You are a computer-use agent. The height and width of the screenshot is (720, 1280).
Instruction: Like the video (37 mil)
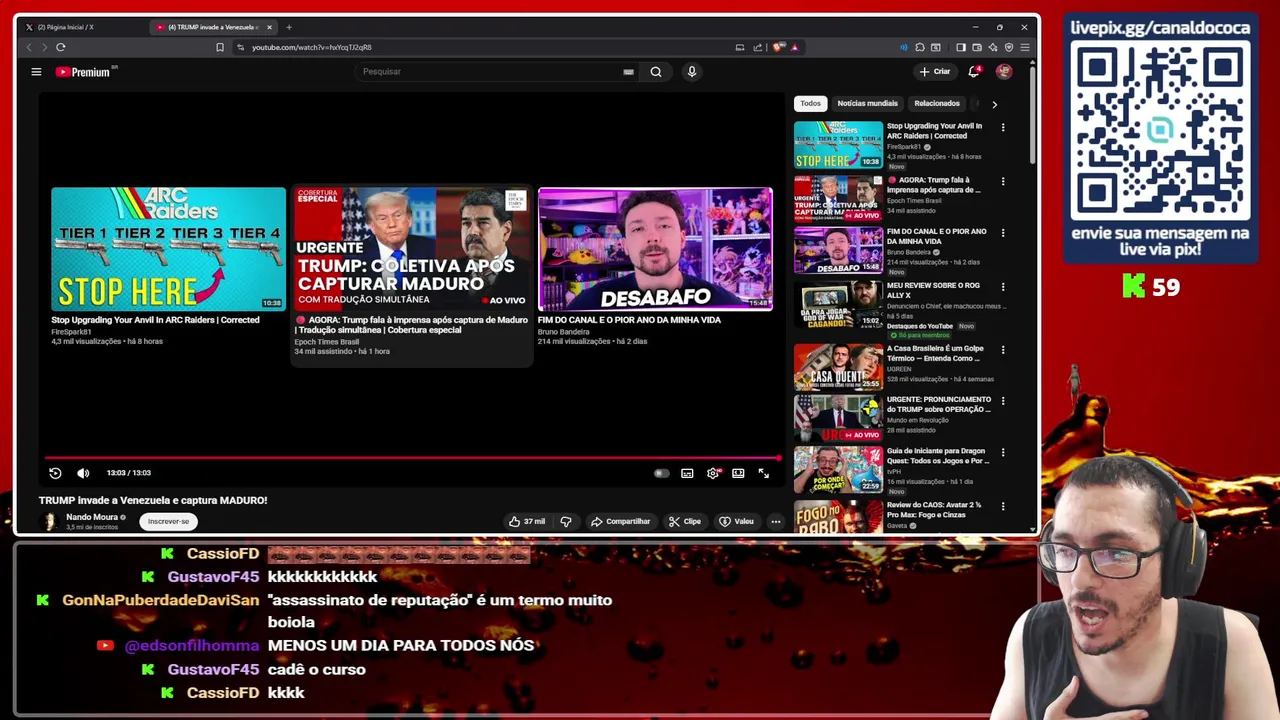(x=527, y=521)
